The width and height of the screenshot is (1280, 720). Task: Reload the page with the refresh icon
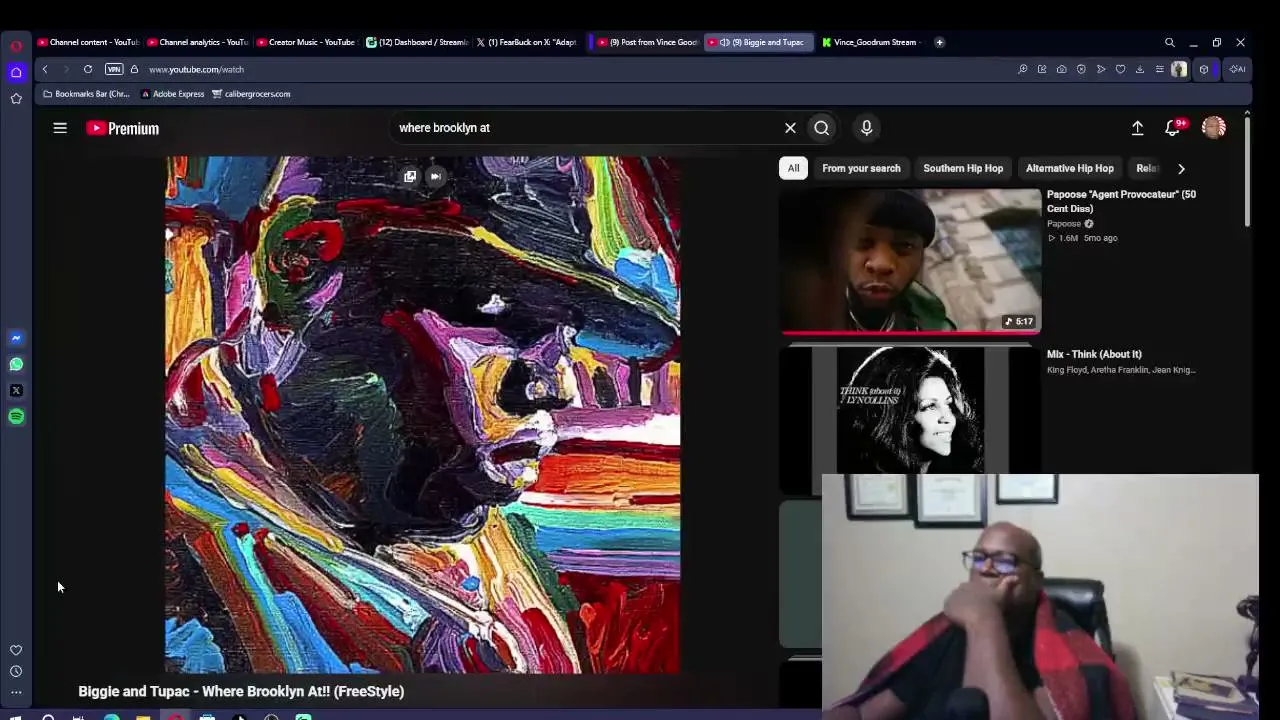point(88,69)
